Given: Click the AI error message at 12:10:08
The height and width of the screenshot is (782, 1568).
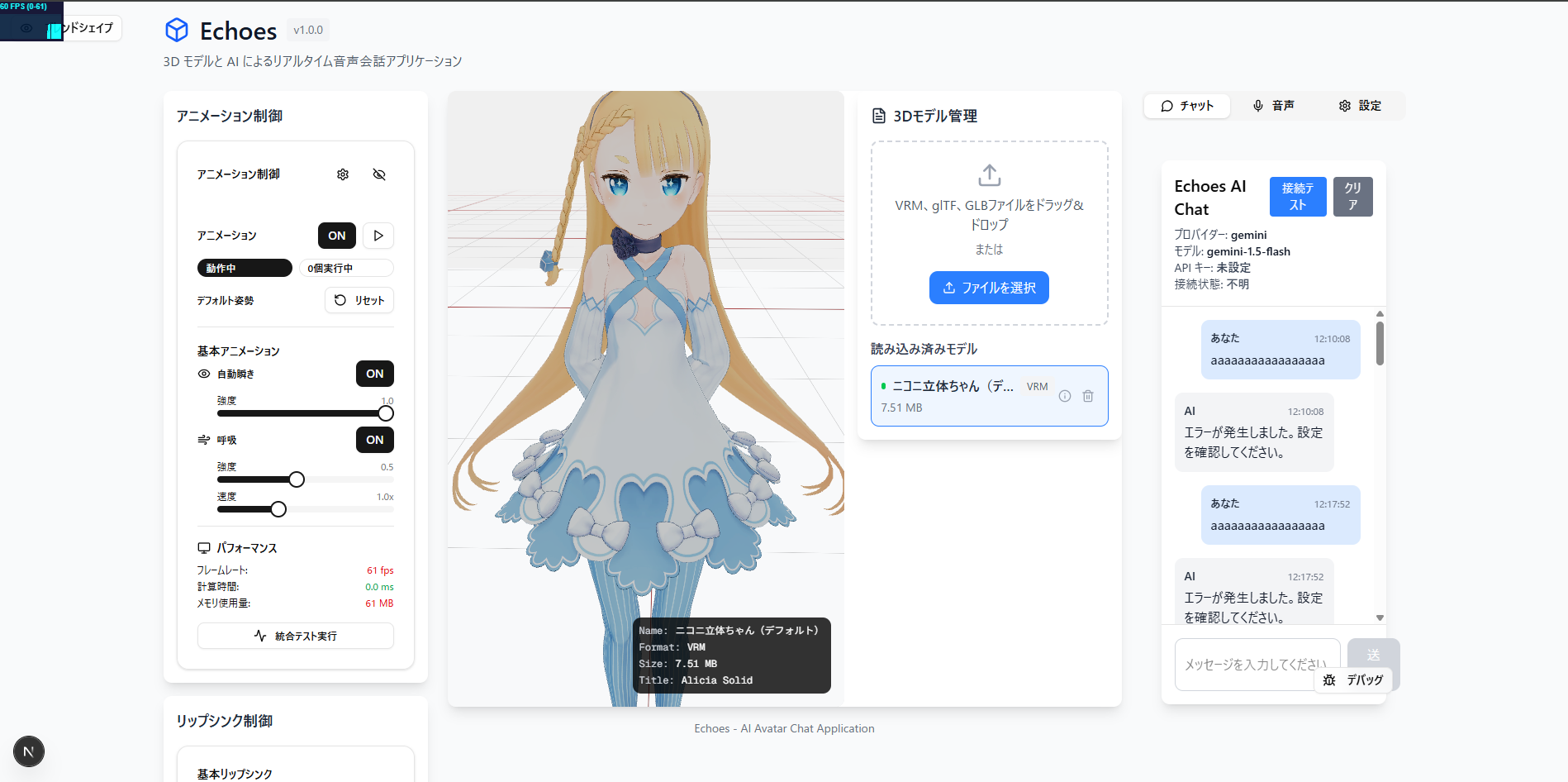Looking at the screenshot, I should pos(1254,432).
